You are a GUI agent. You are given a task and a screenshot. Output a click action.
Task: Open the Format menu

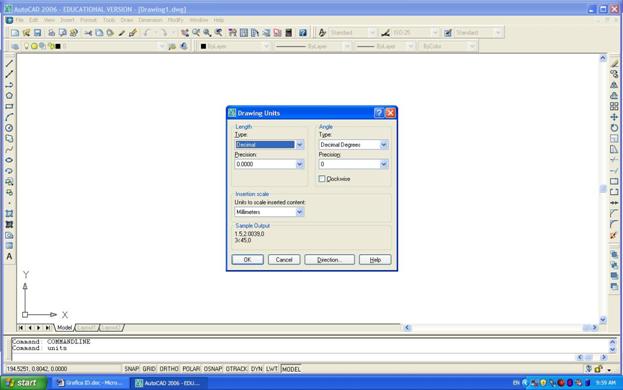pyautogui.click(x=88, y=20)
